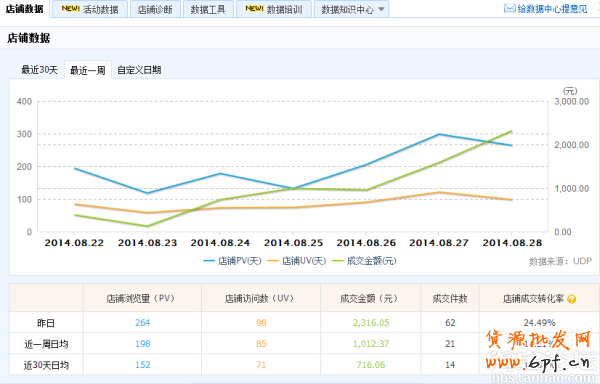The image size is (600, 384).
Task: Click the orange question mark next to 店铺成交转化率
Action: pyautogui.click(x=571, y=299)
